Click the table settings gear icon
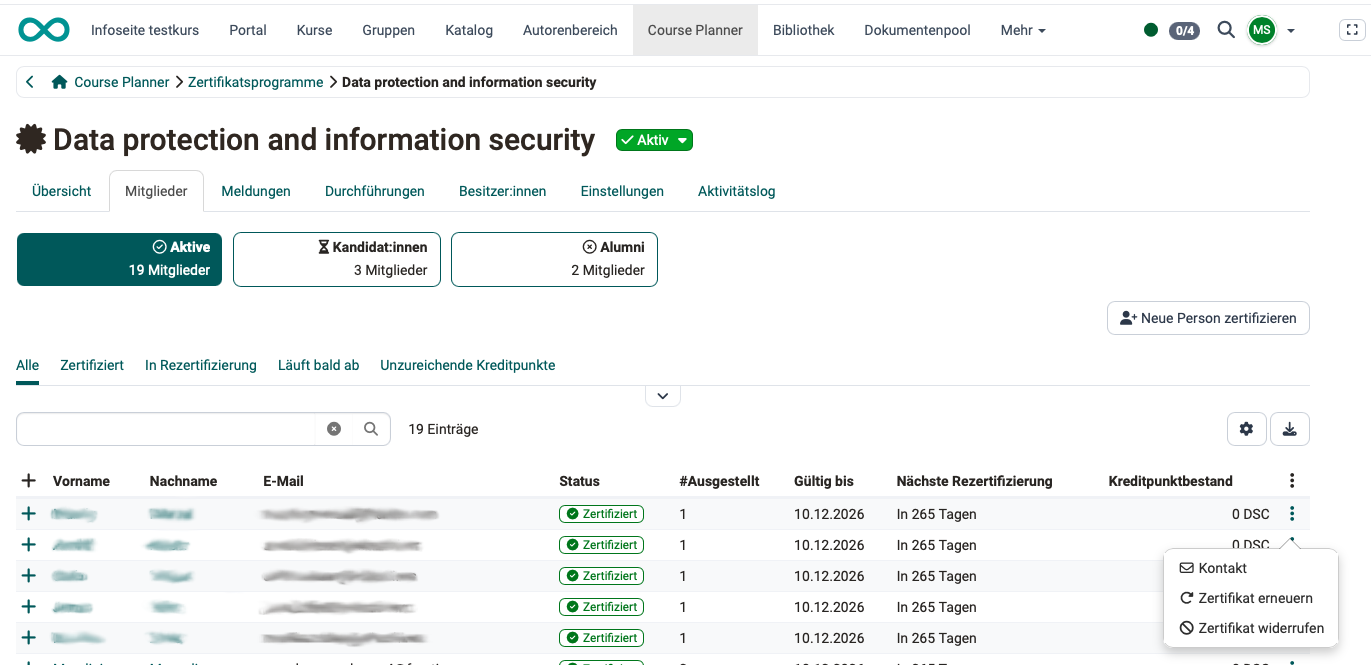 1246,429
